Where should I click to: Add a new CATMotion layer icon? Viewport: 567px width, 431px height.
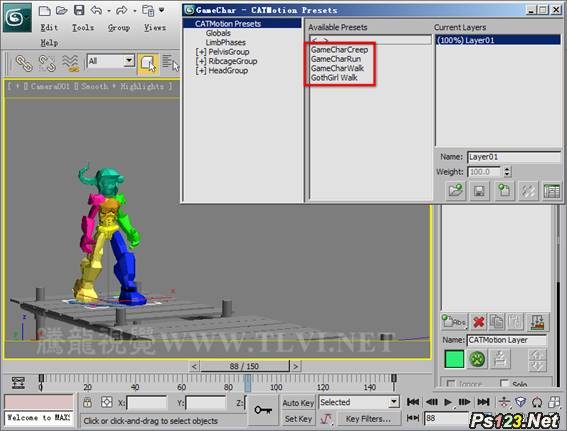point(504,191)
